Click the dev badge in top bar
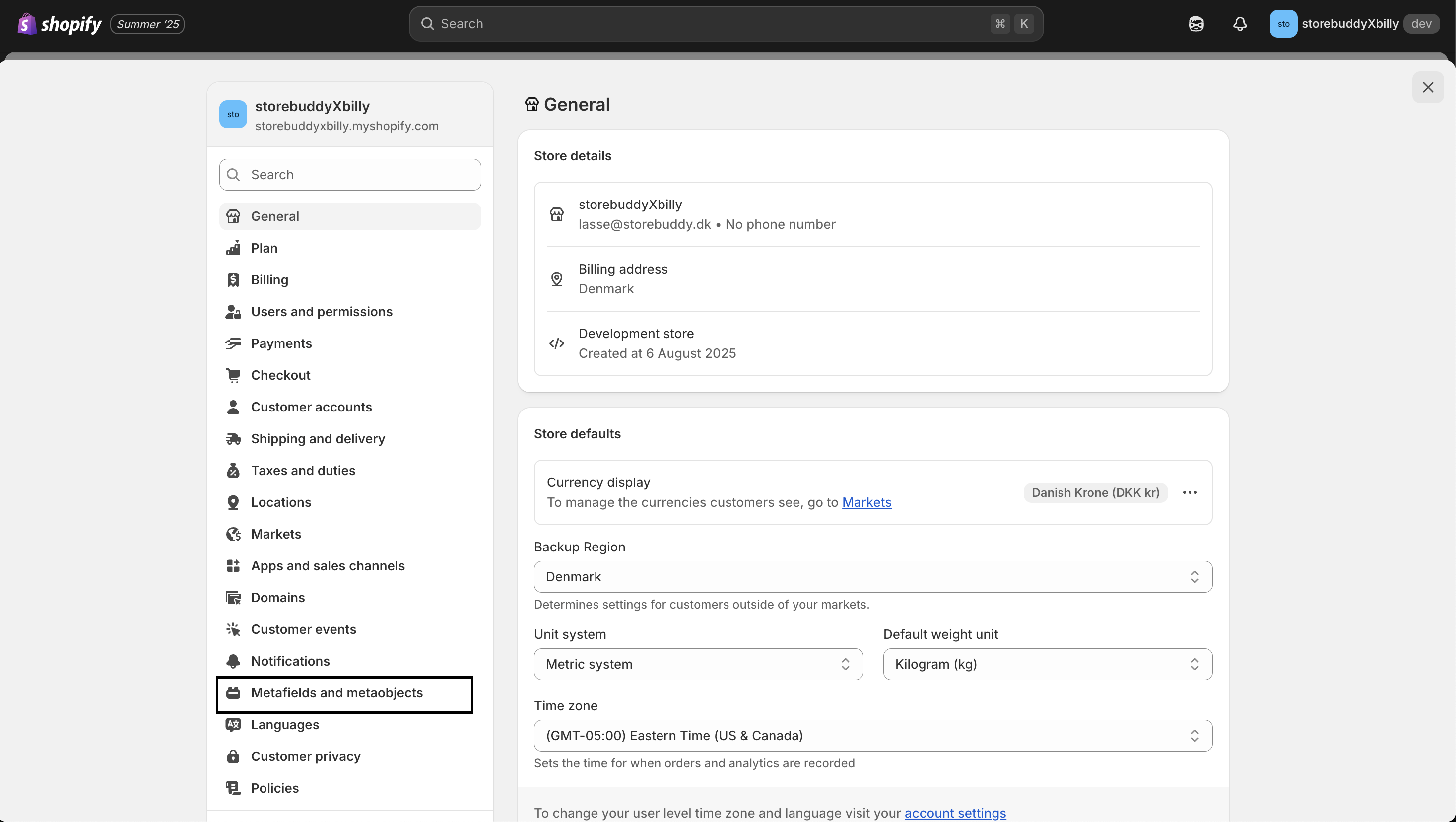 point(1421,24)
